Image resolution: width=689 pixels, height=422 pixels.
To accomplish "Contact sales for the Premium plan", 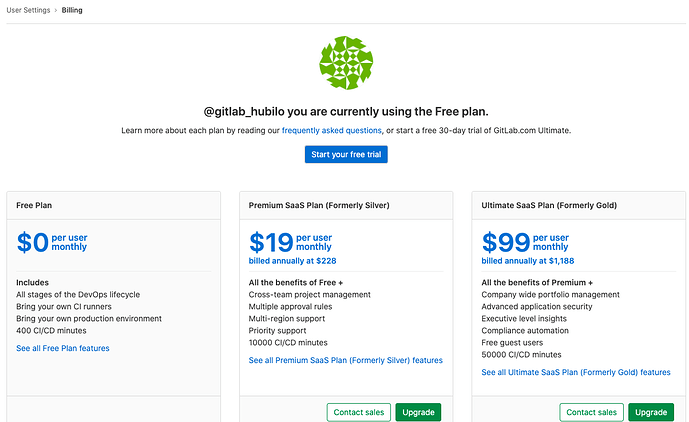I will pyautogui.click(x=358, y=412).
